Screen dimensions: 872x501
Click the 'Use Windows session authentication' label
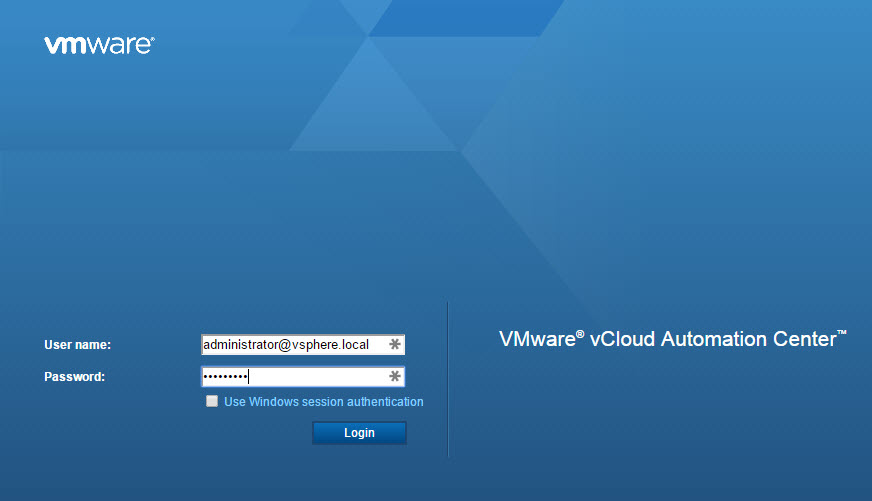[x=323, y=402]
